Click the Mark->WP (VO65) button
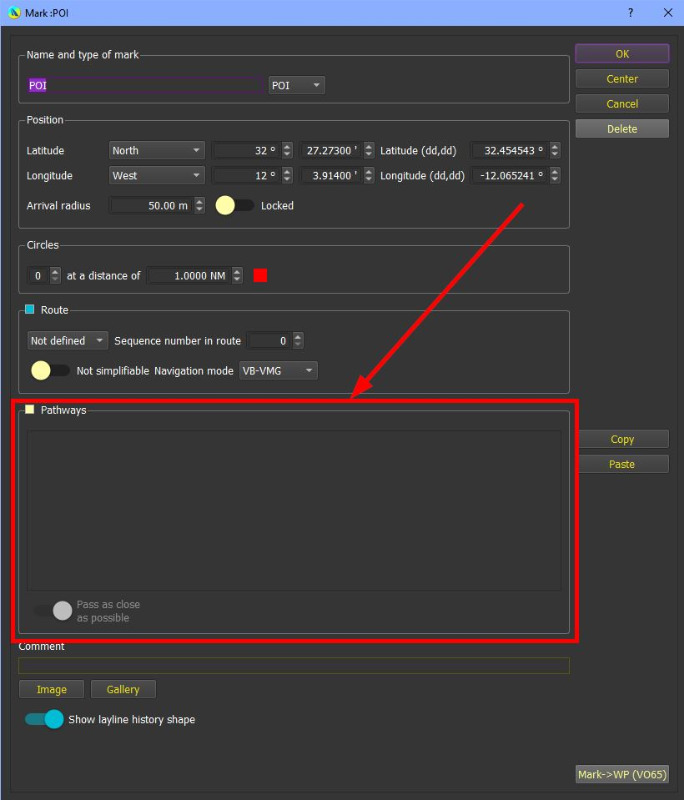Viewport: 684px width, 800px height. [621, 774]
